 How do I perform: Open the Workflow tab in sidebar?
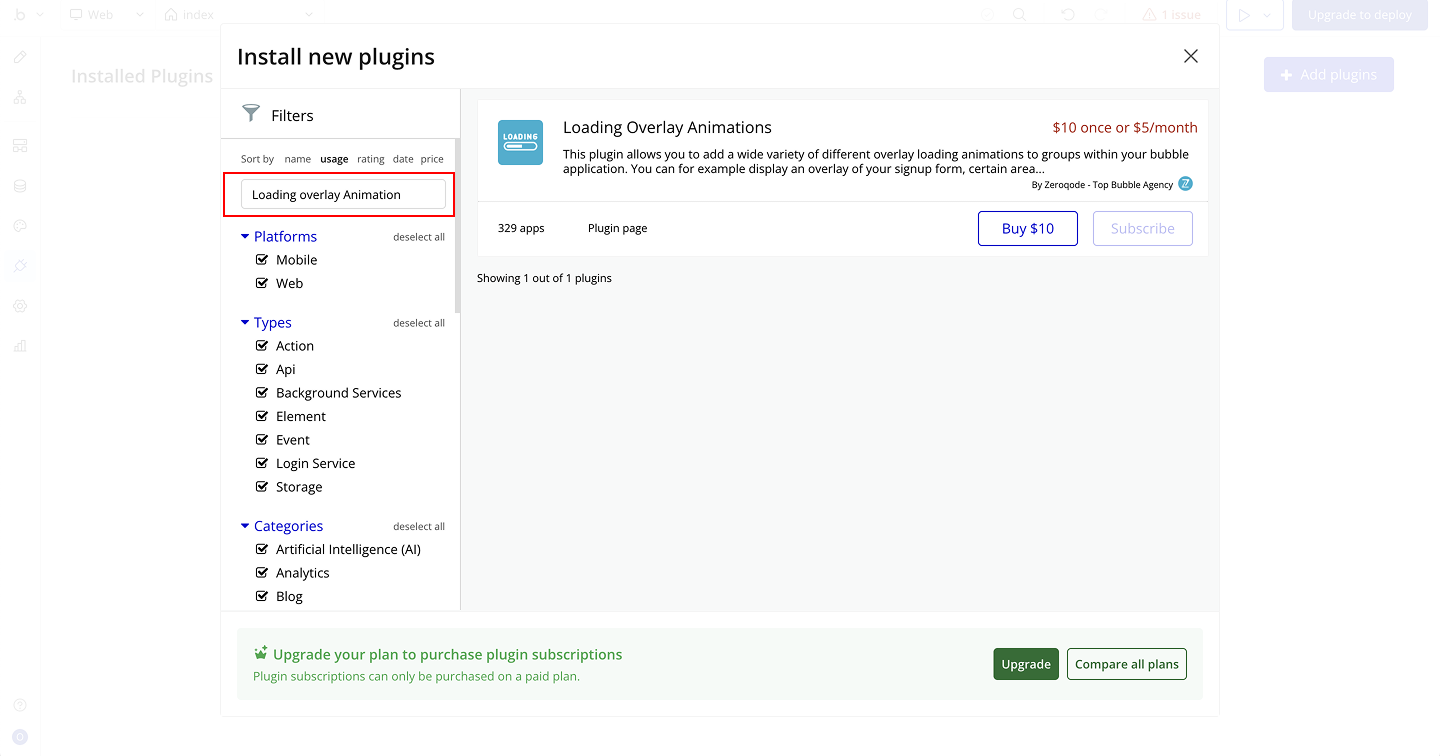click(x=20, y=97)
